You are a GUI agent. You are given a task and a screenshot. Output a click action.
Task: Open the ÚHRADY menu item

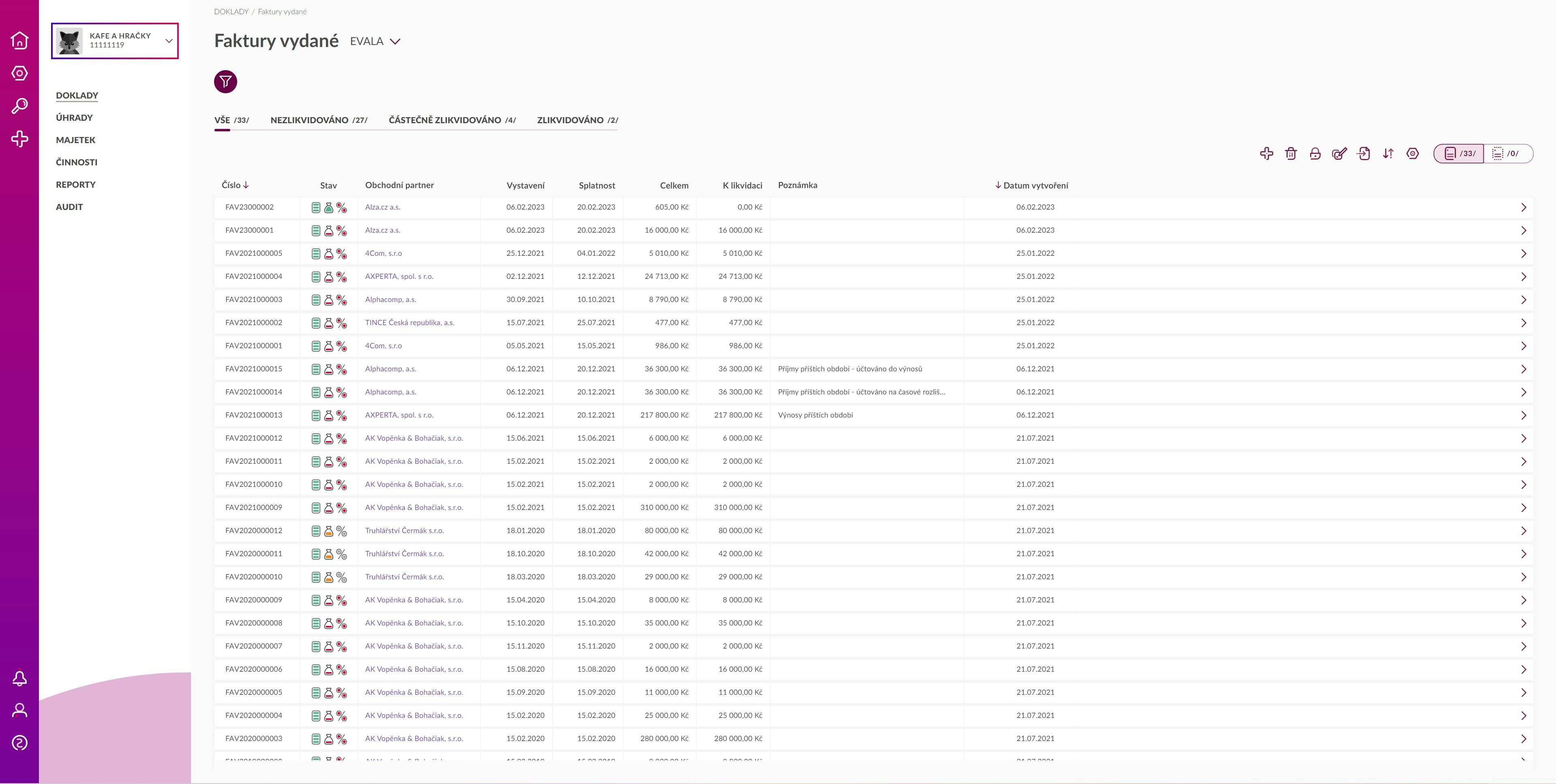click(74, 118)
